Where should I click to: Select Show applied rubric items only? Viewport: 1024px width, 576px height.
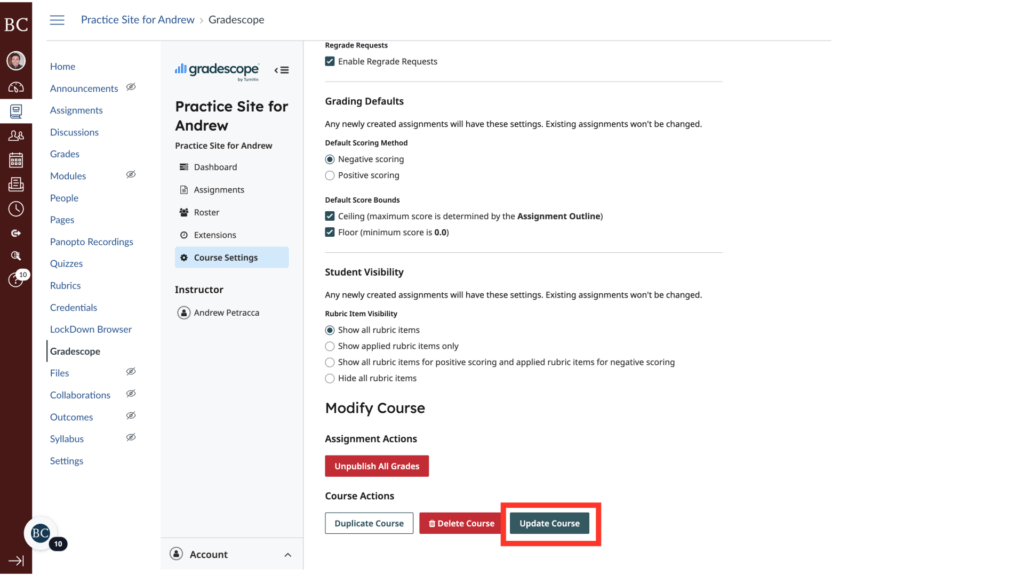(x=328, y=345)
